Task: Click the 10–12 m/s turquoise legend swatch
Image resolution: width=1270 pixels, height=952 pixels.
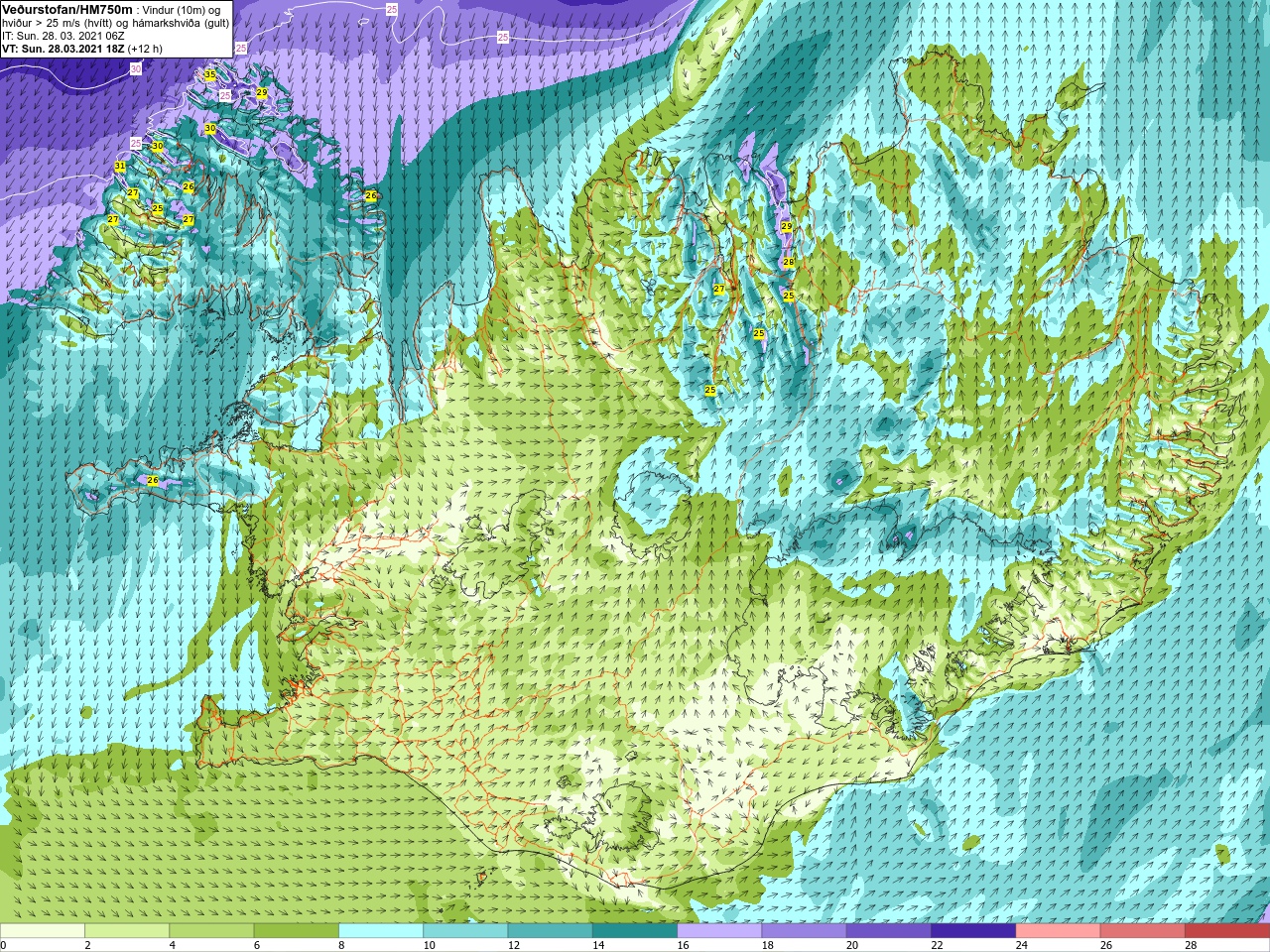Action: (x=465, y=931)
